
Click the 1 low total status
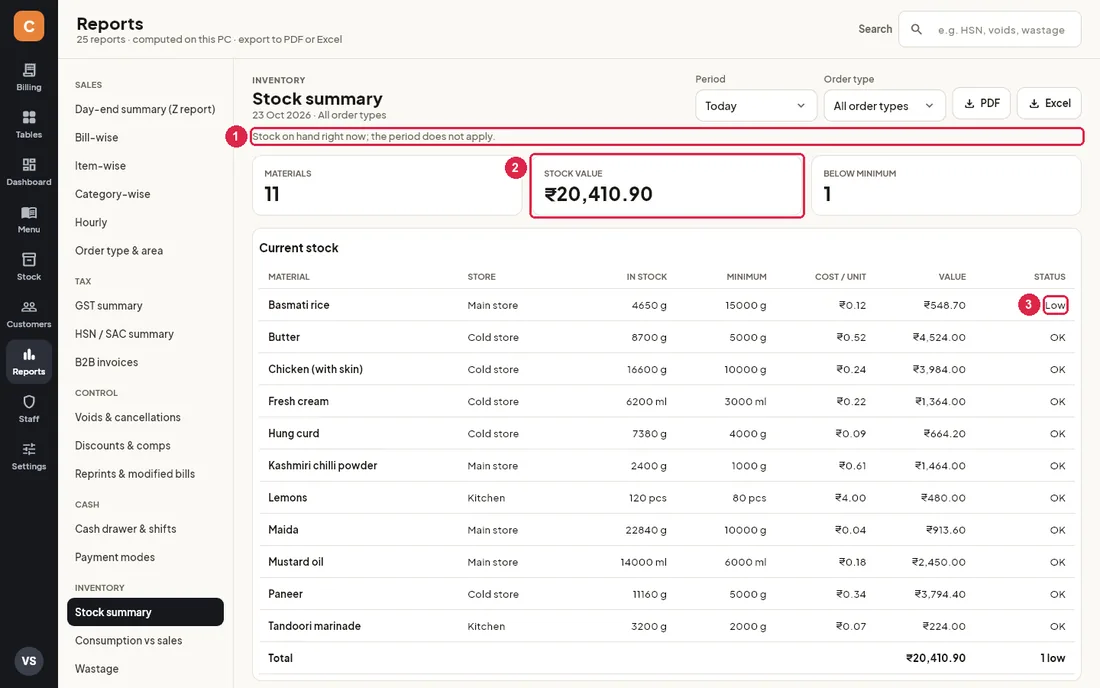click(1052, 658)
